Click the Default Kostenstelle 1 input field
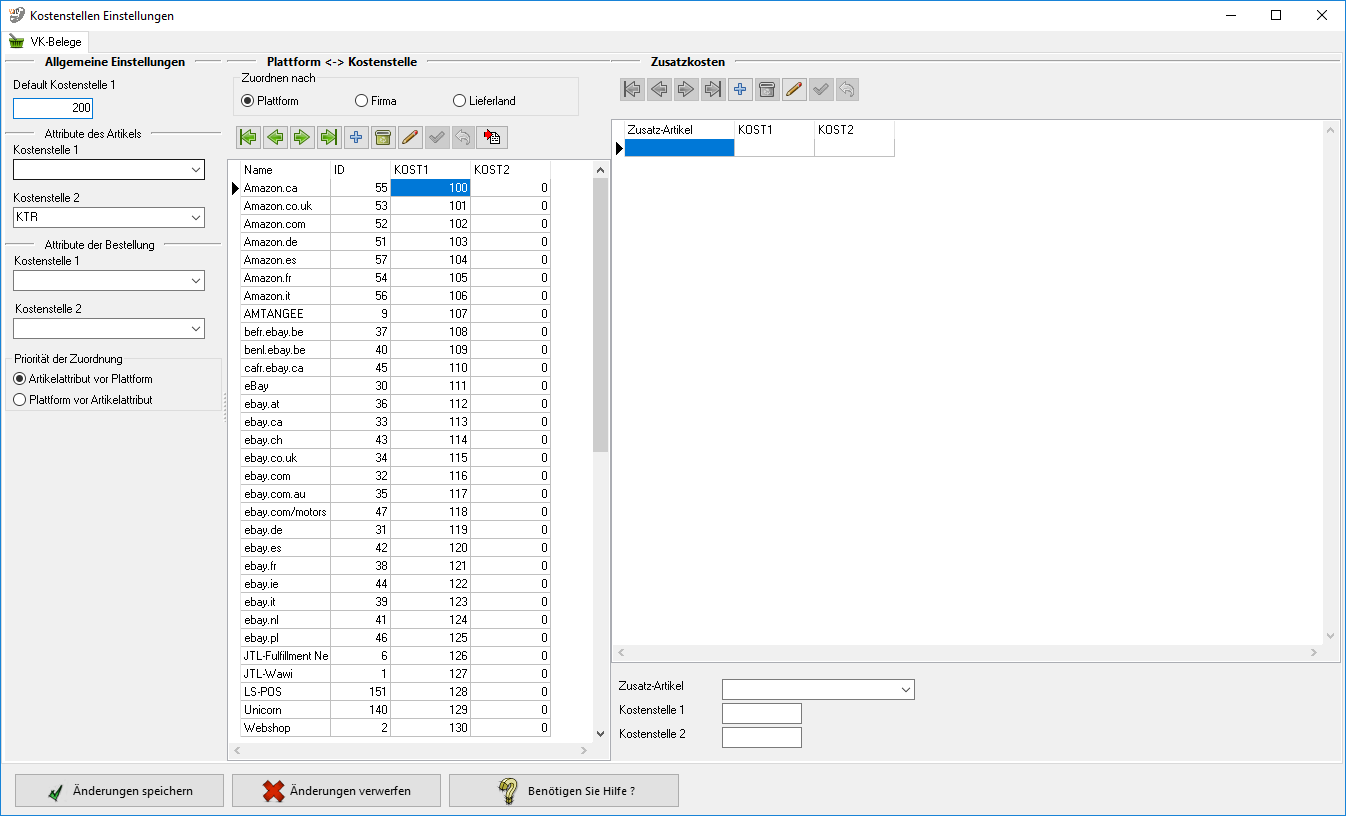 [53, 108]
